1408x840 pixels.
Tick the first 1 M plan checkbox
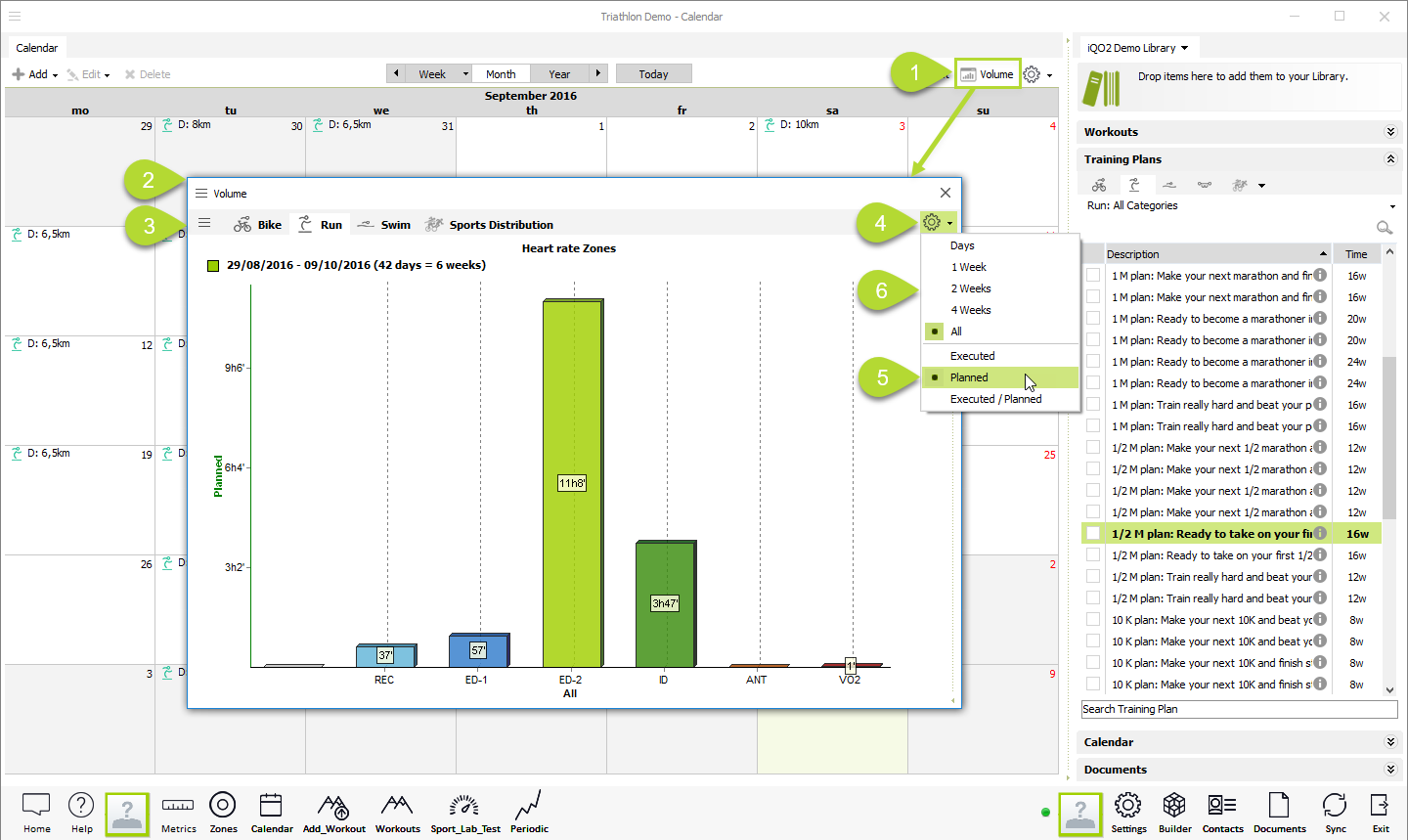[x=1093, y=276]
